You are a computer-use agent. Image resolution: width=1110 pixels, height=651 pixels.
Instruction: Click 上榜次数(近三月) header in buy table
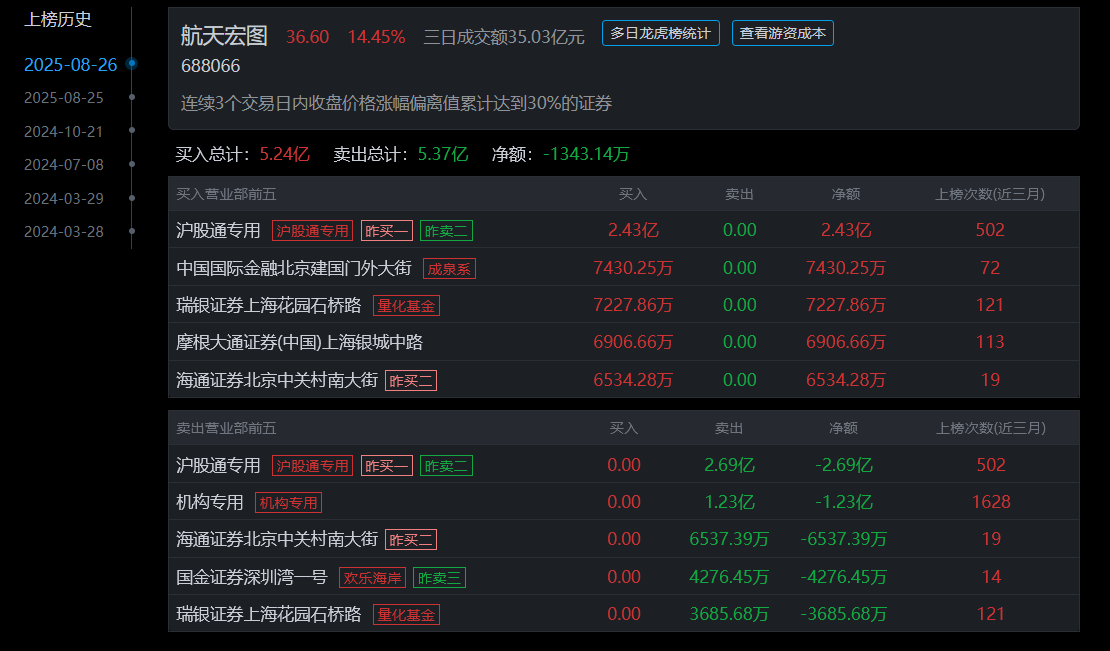[x=990, y=194]
